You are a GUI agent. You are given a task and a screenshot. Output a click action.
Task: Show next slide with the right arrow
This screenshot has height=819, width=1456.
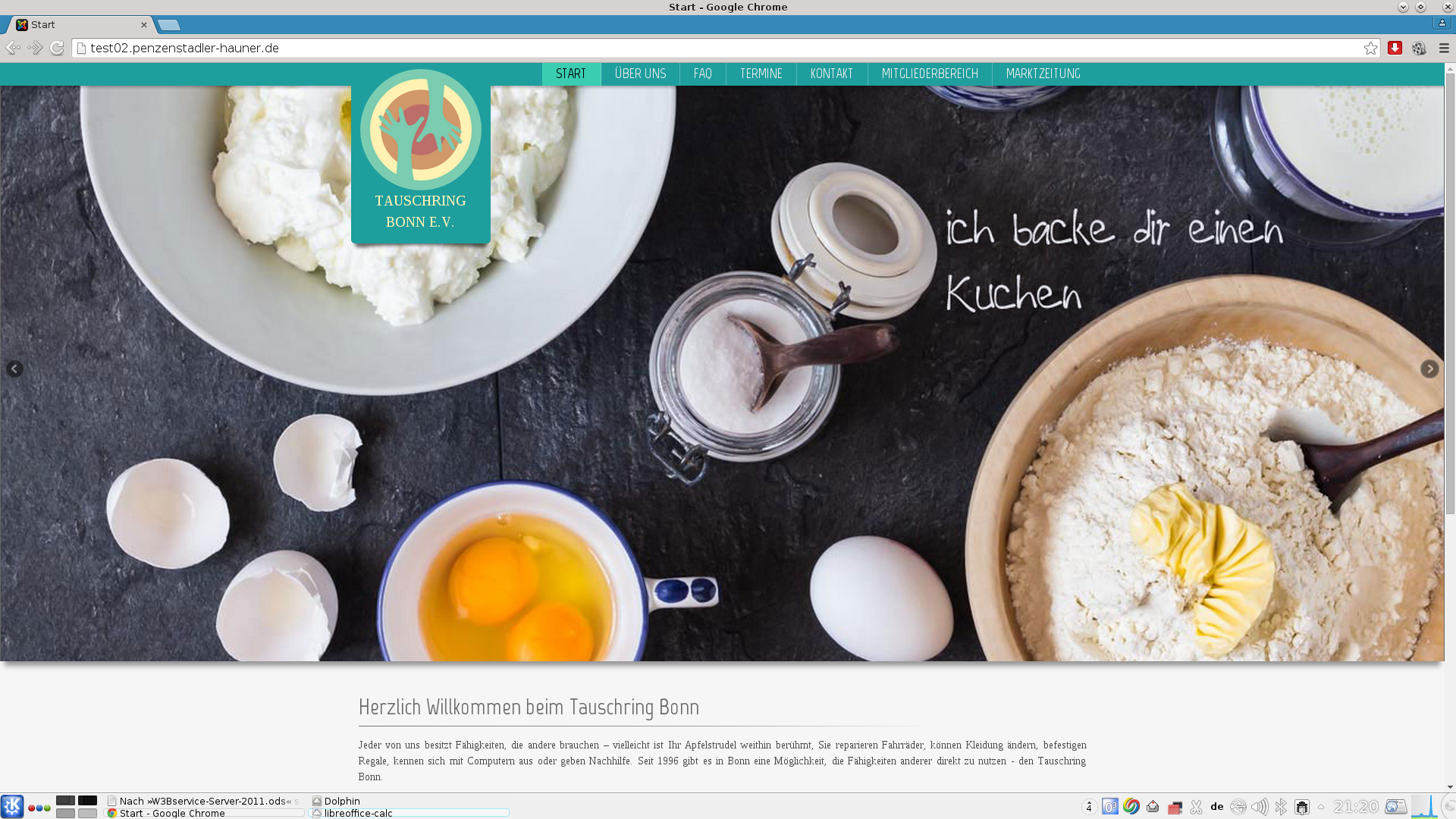tap(1429, 369)
